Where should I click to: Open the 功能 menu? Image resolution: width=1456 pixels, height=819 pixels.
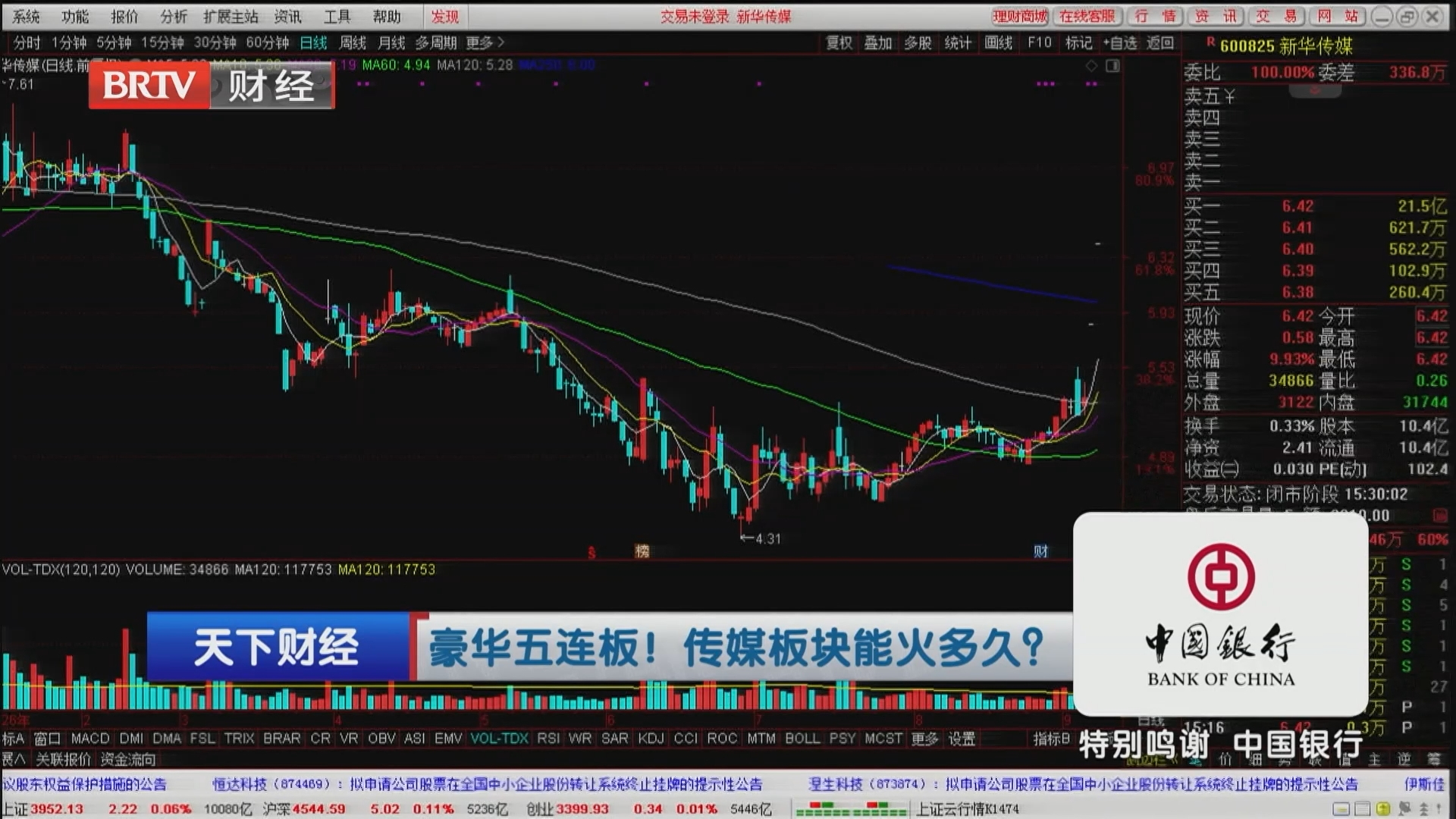(x=75, y=16)
